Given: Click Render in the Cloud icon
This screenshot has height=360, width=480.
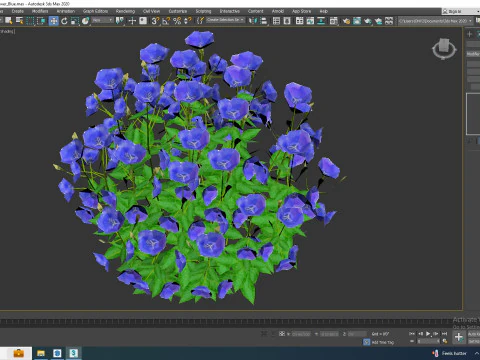Looking at the screenshot, I should pos(378,21).
